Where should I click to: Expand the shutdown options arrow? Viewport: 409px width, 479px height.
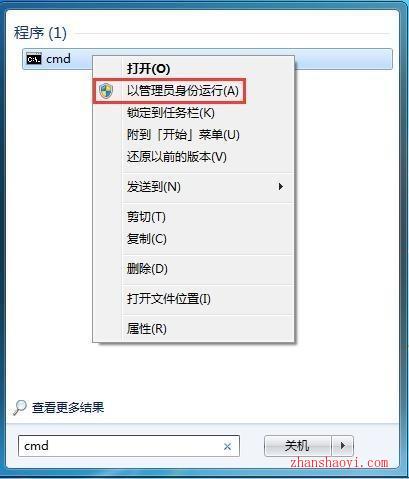click(342, 445)
